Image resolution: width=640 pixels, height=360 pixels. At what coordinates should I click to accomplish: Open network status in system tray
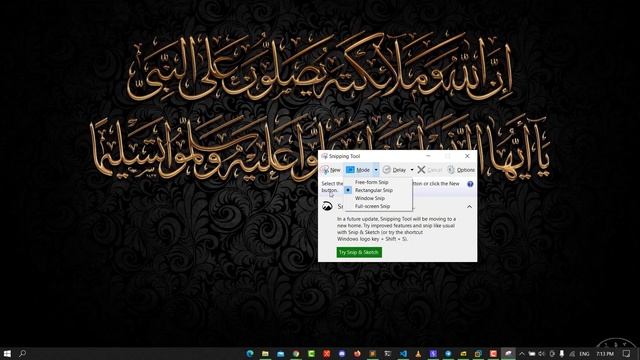[x=572, y=354]
